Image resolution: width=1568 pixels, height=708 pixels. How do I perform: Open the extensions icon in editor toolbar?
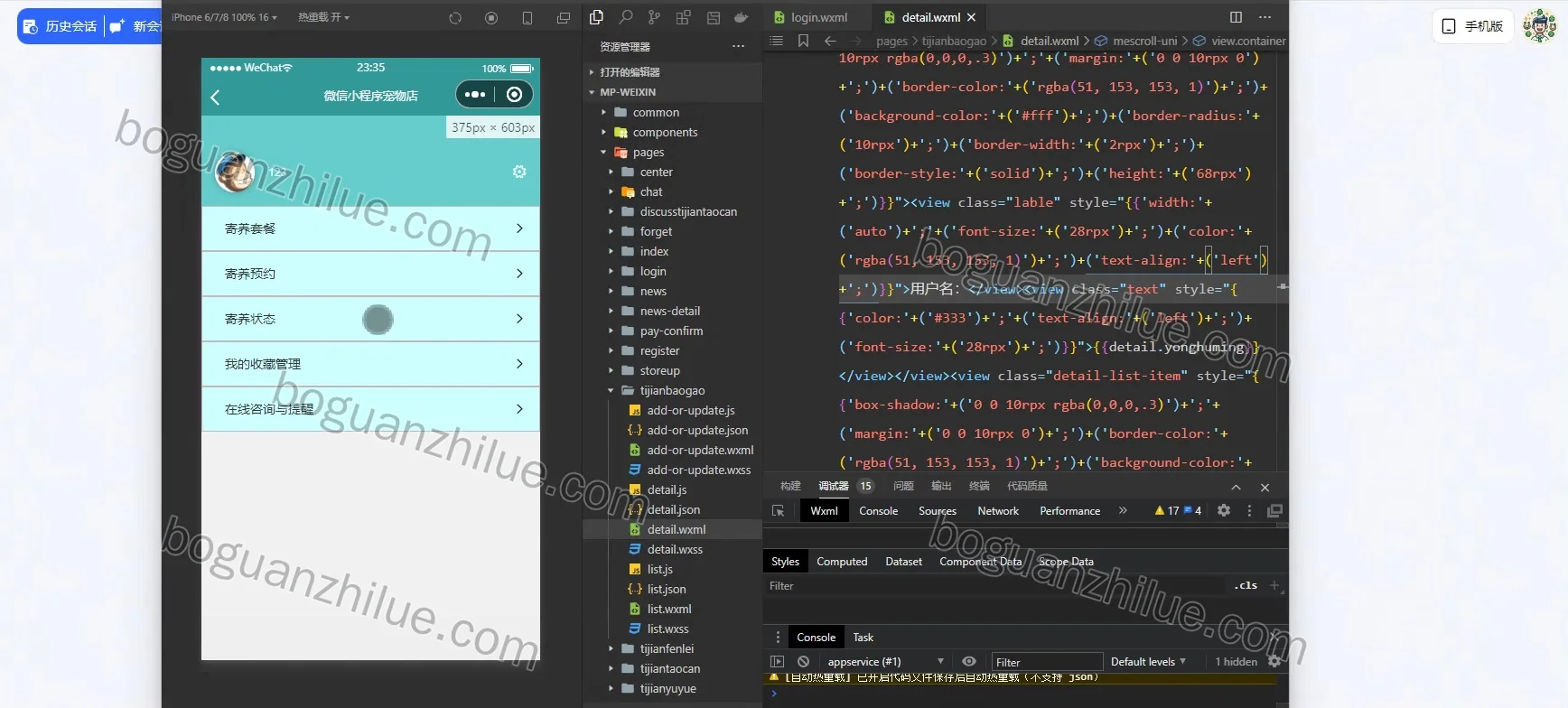(x=684, y=17)
